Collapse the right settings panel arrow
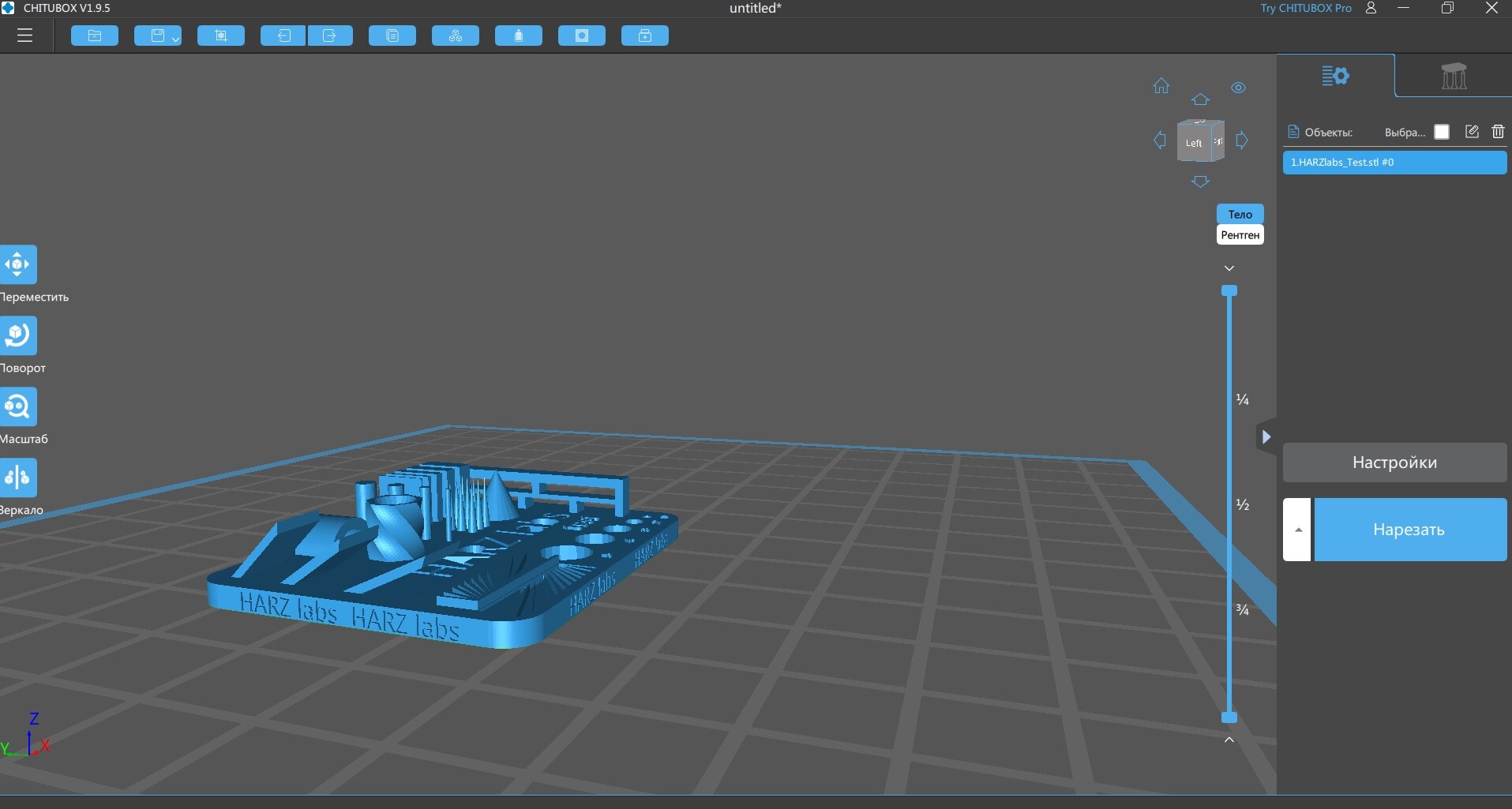 click(x=1266, y=436)
